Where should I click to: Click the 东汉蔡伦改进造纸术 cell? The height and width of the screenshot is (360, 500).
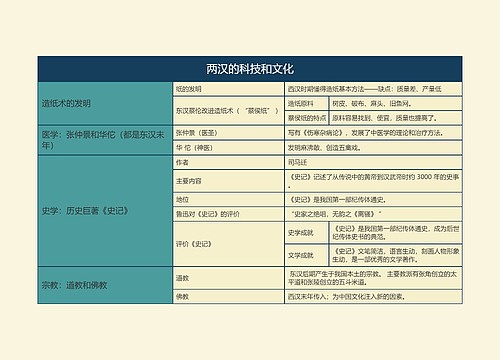coord(228,111)
